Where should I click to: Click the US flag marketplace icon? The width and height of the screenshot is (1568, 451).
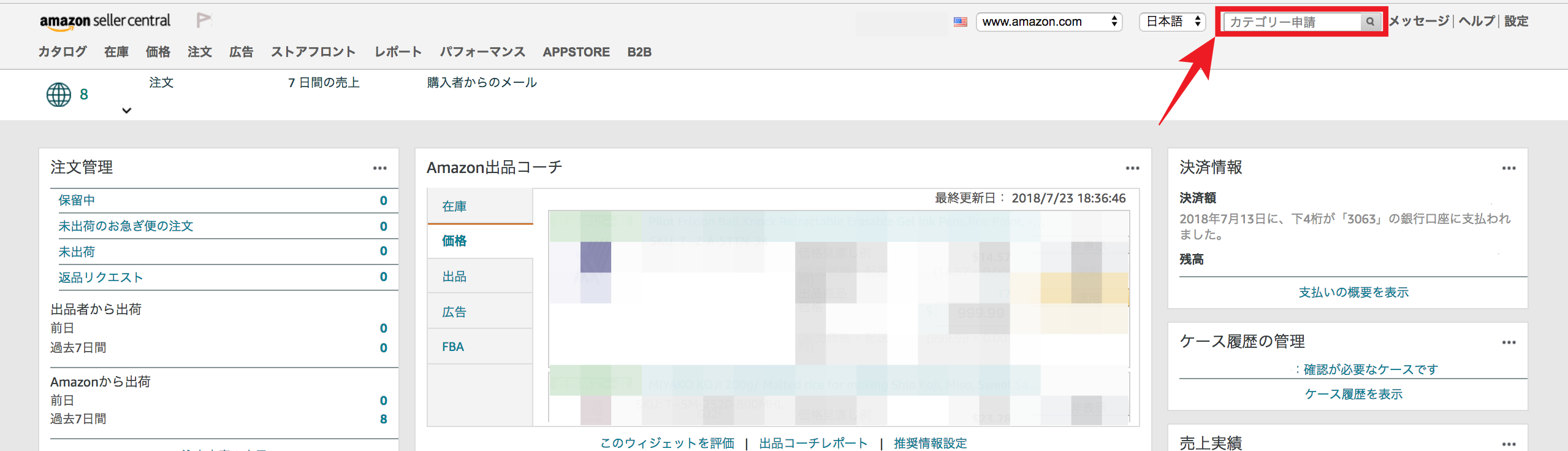960,22
